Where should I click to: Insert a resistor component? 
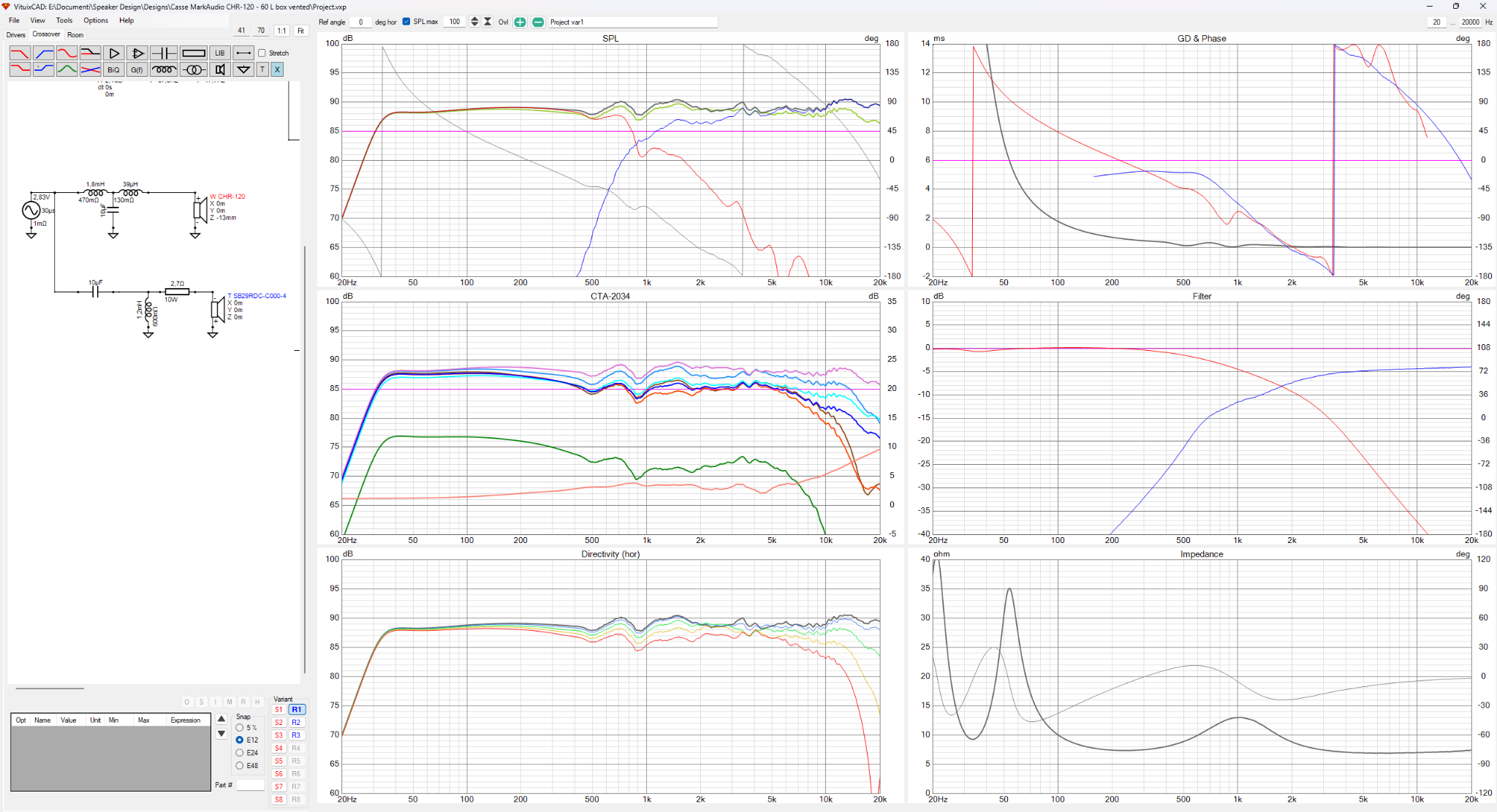pos(194,53)
